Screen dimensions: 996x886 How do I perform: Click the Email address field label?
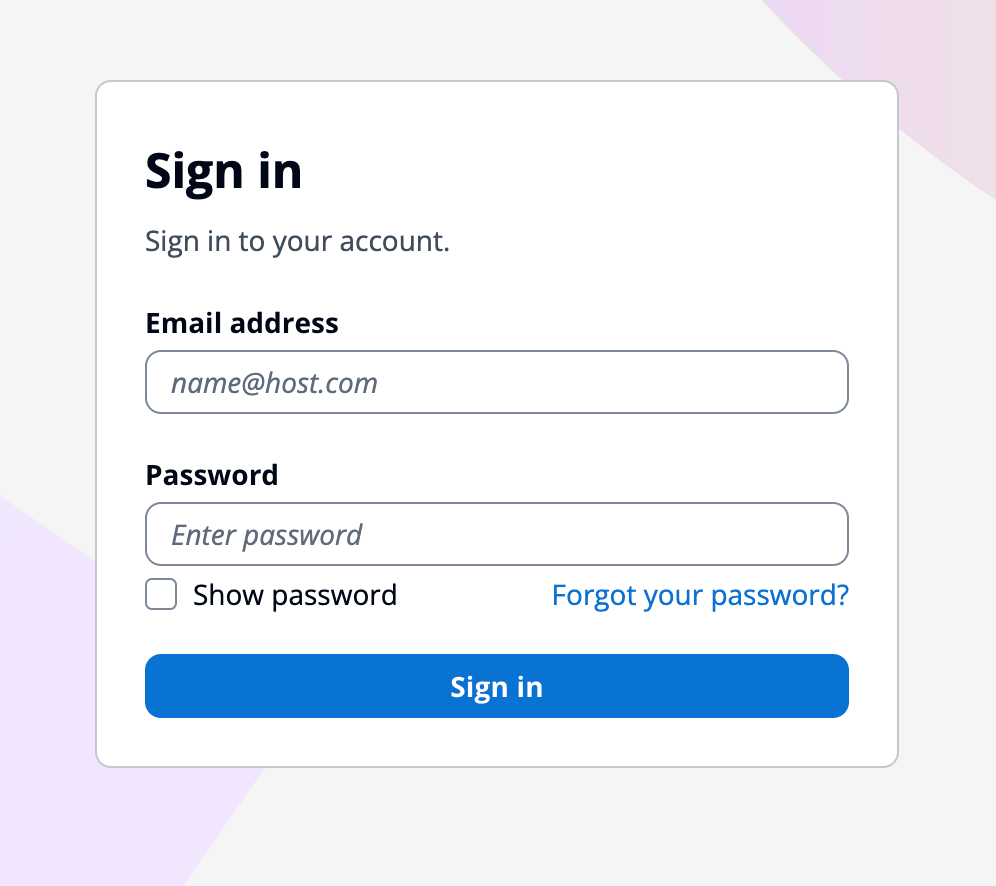pos(242,323)
